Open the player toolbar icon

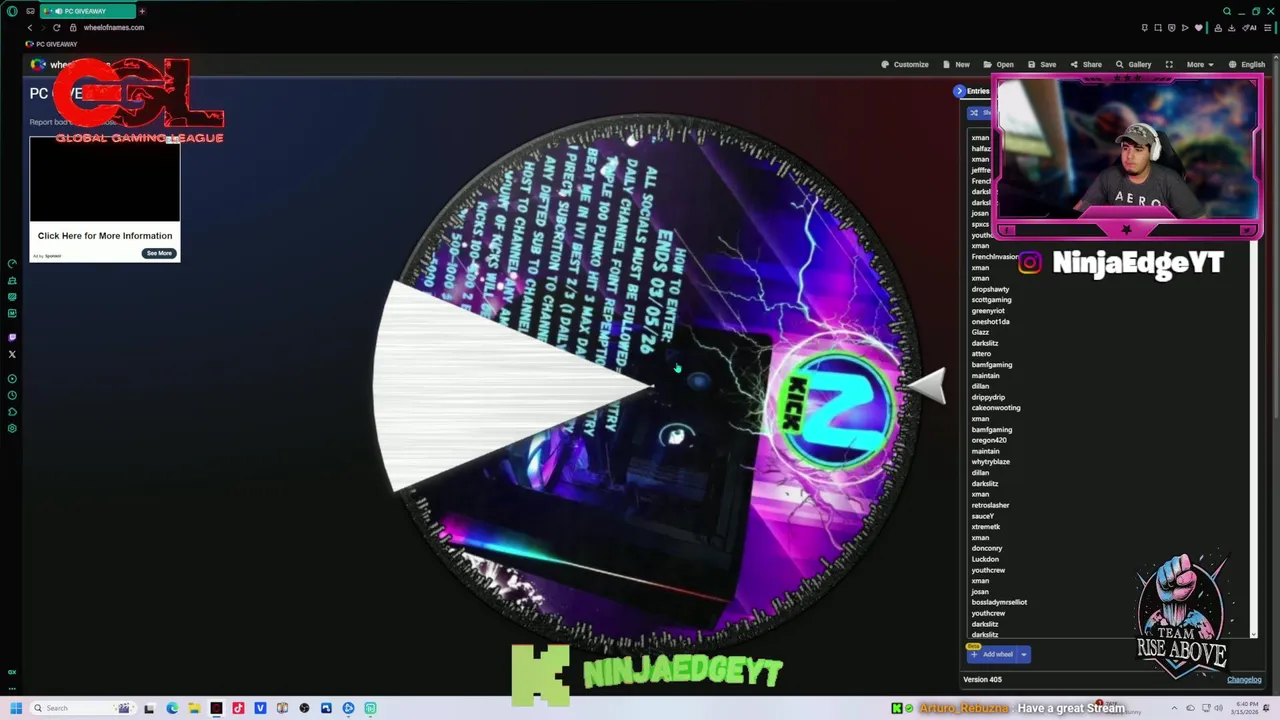tap(1186, 27)
